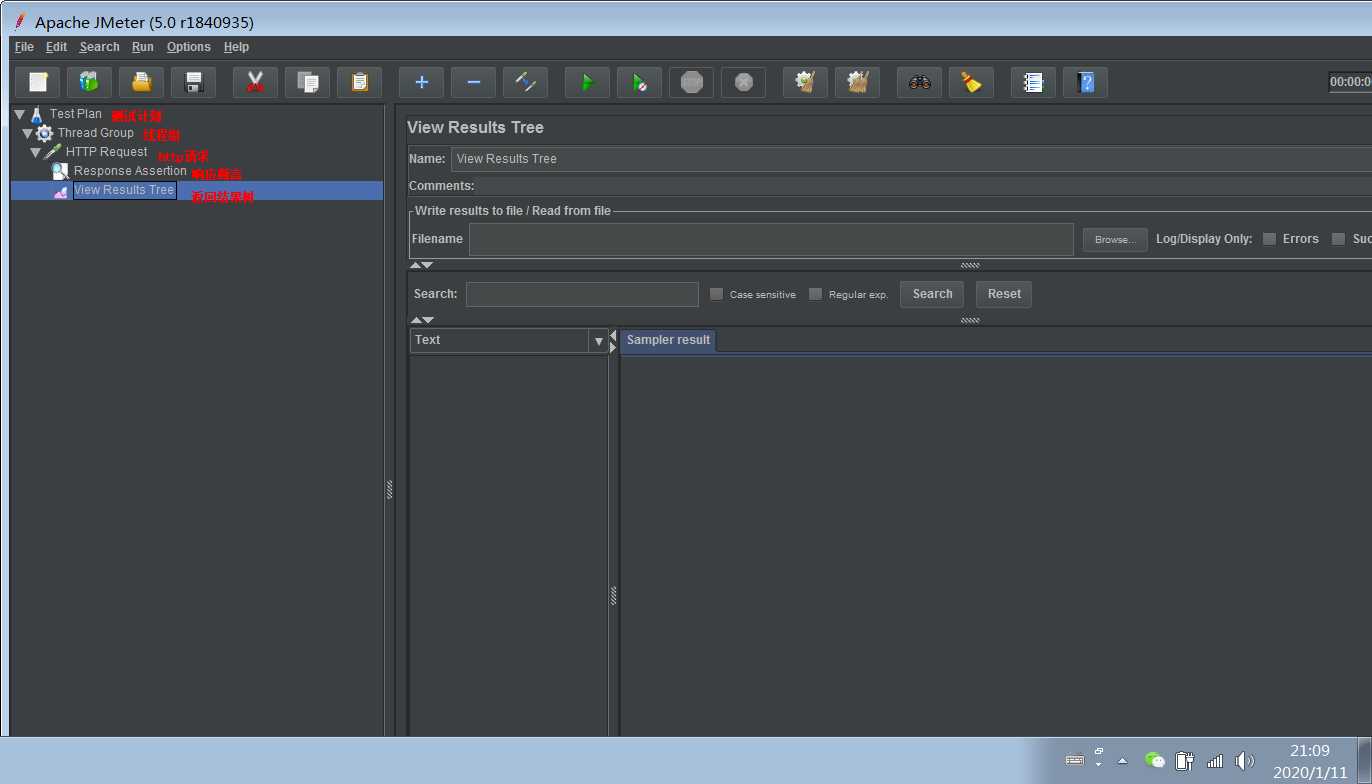The image size is (1372, 784).
Task: Click the Help question mark toolbar icon
Action: 1086,82
